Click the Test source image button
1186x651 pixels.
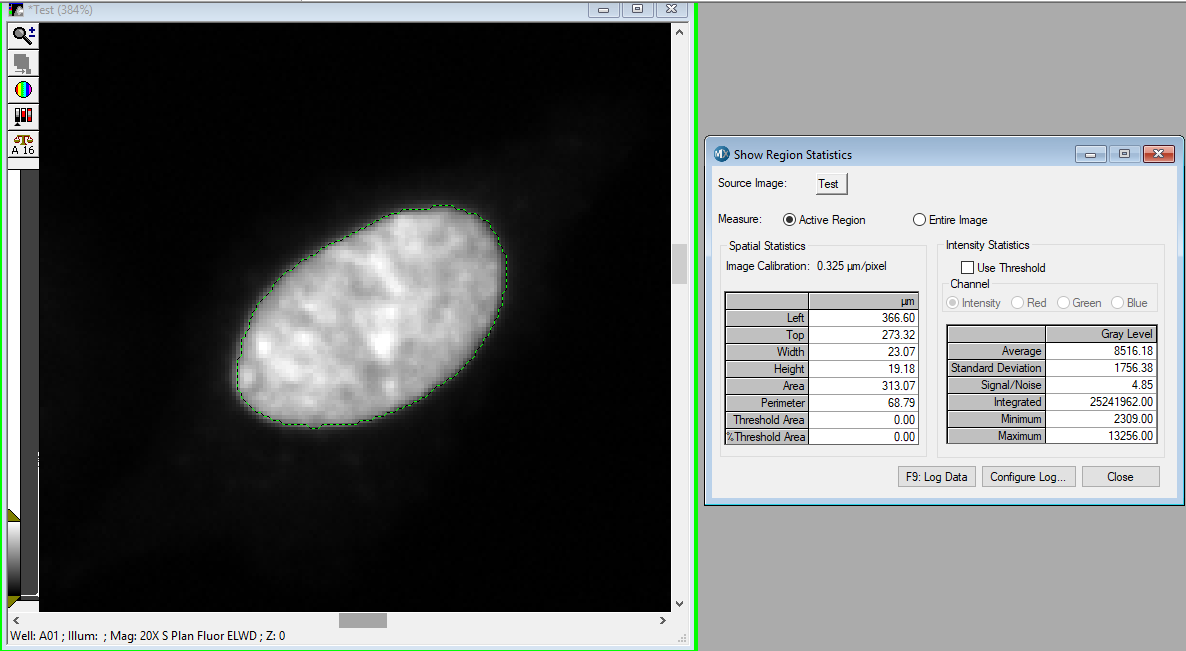[828, 184]
